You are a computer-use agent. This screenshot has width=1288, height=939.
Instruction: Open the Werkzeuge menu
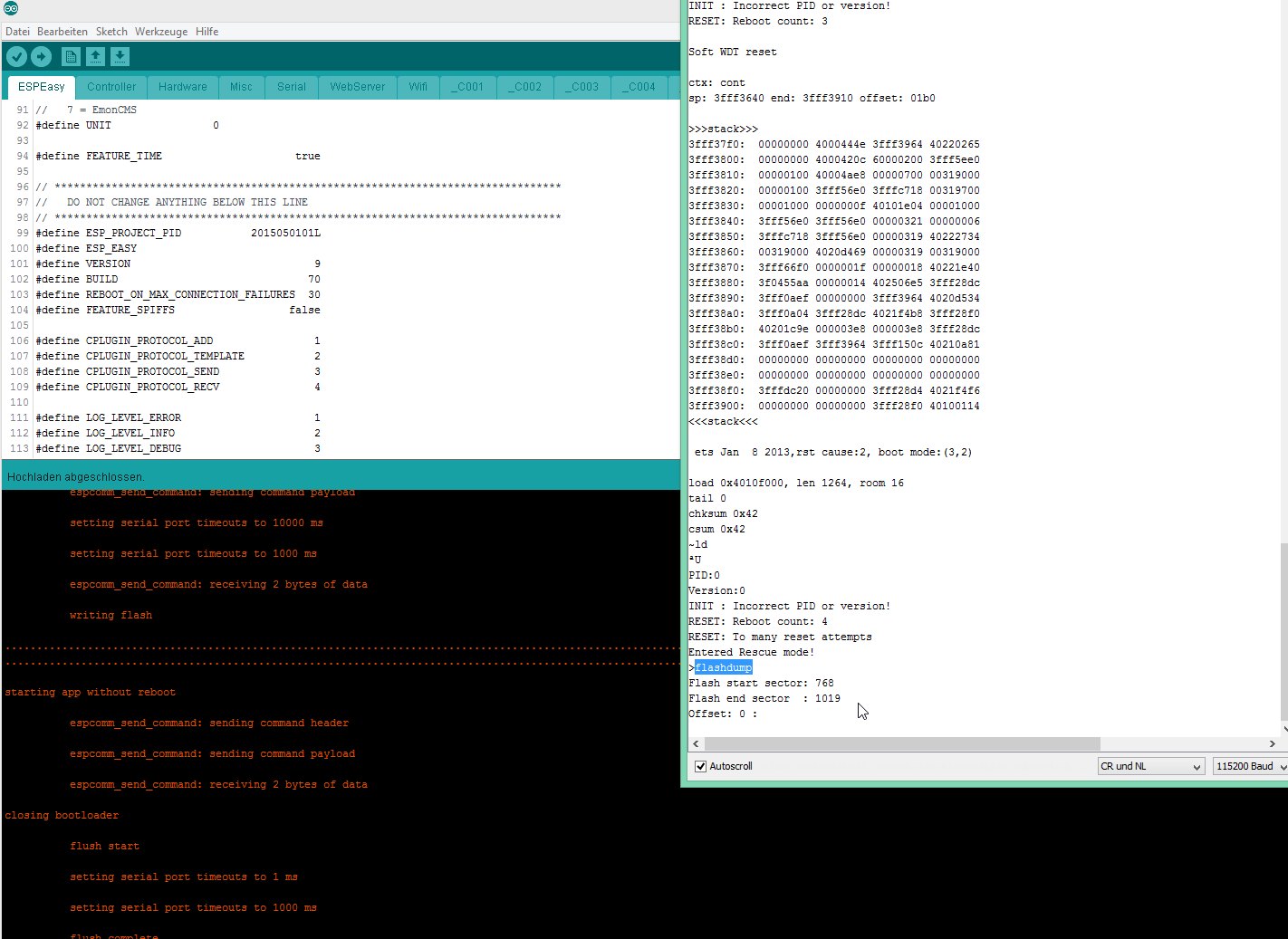(161, 32)
